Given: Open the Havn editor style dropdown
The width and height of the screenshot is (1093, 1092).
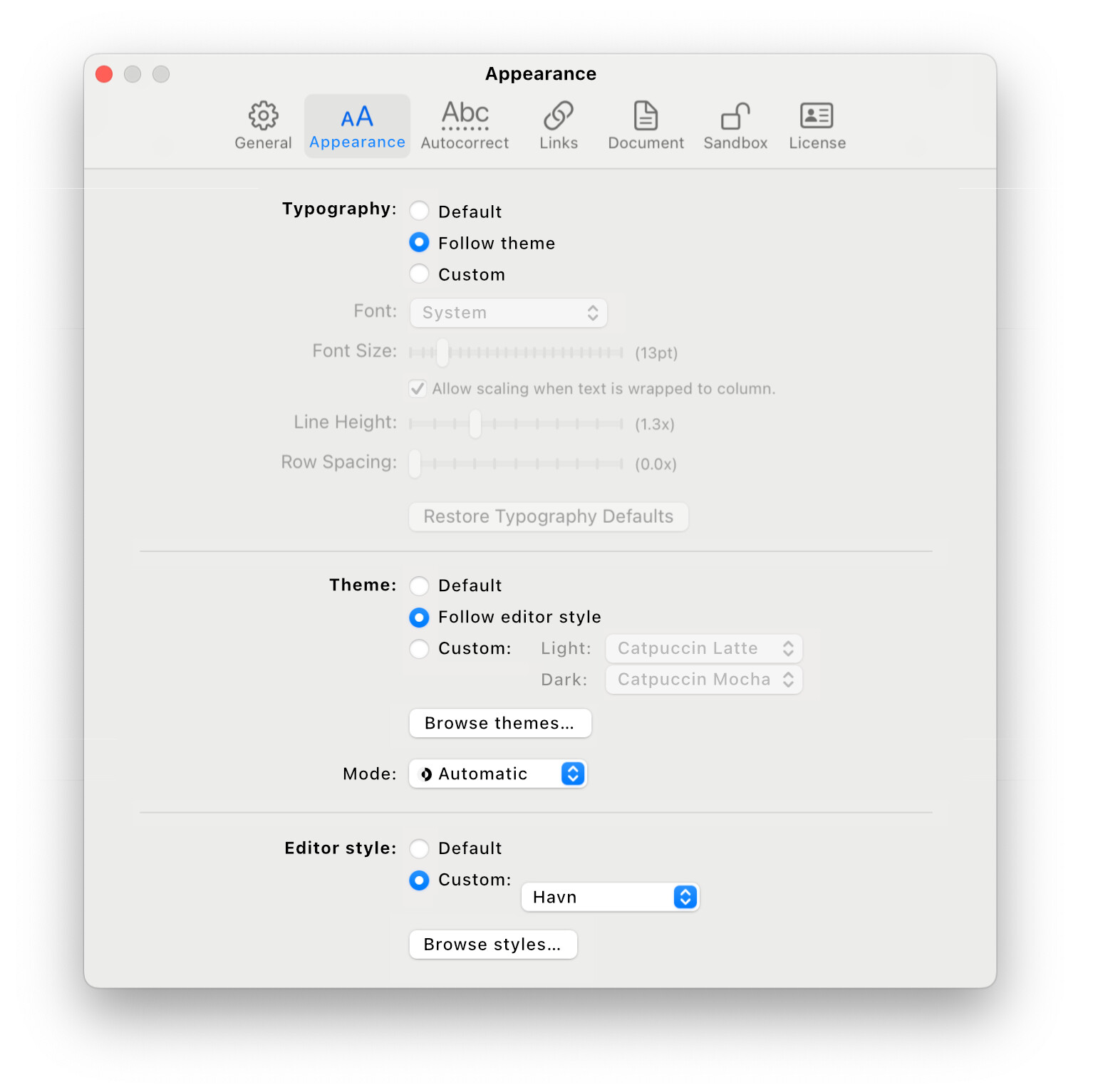Looking at the screenshot, I should (610, 897).
